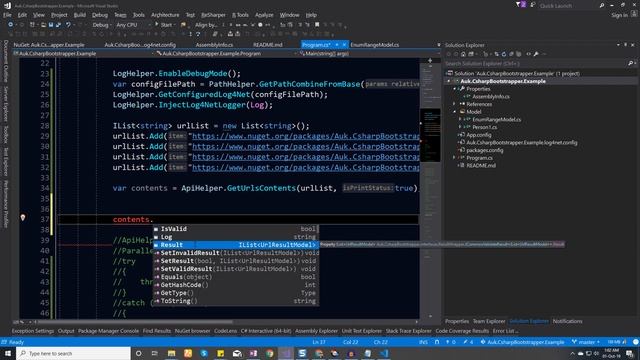Image resolution: width=640 pixels, height=360 pixels.
Task: Open the Error List tab
Action: [505, 331]
